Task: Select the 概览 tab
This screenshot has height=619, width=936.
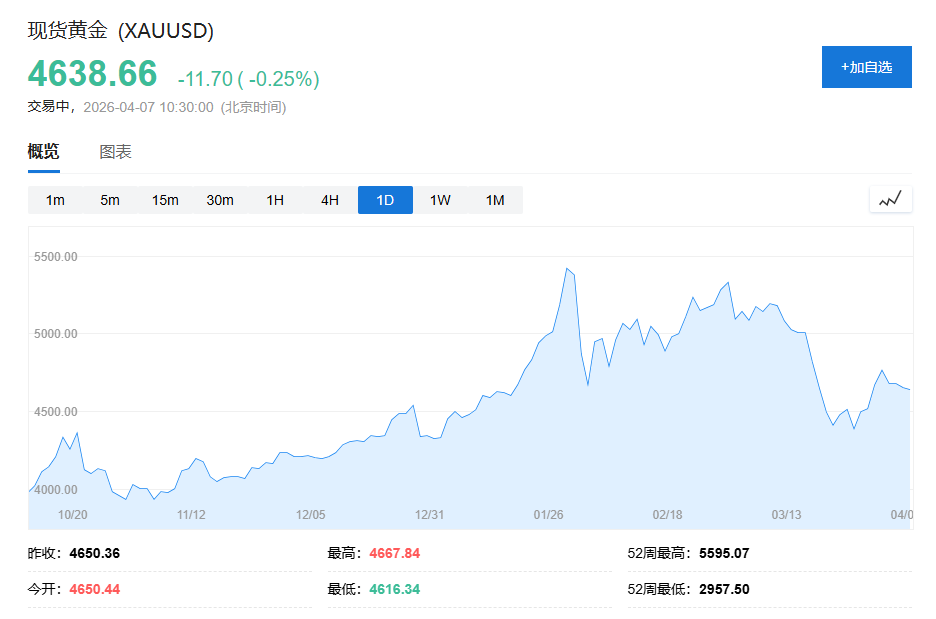Action: pos(42,151)
